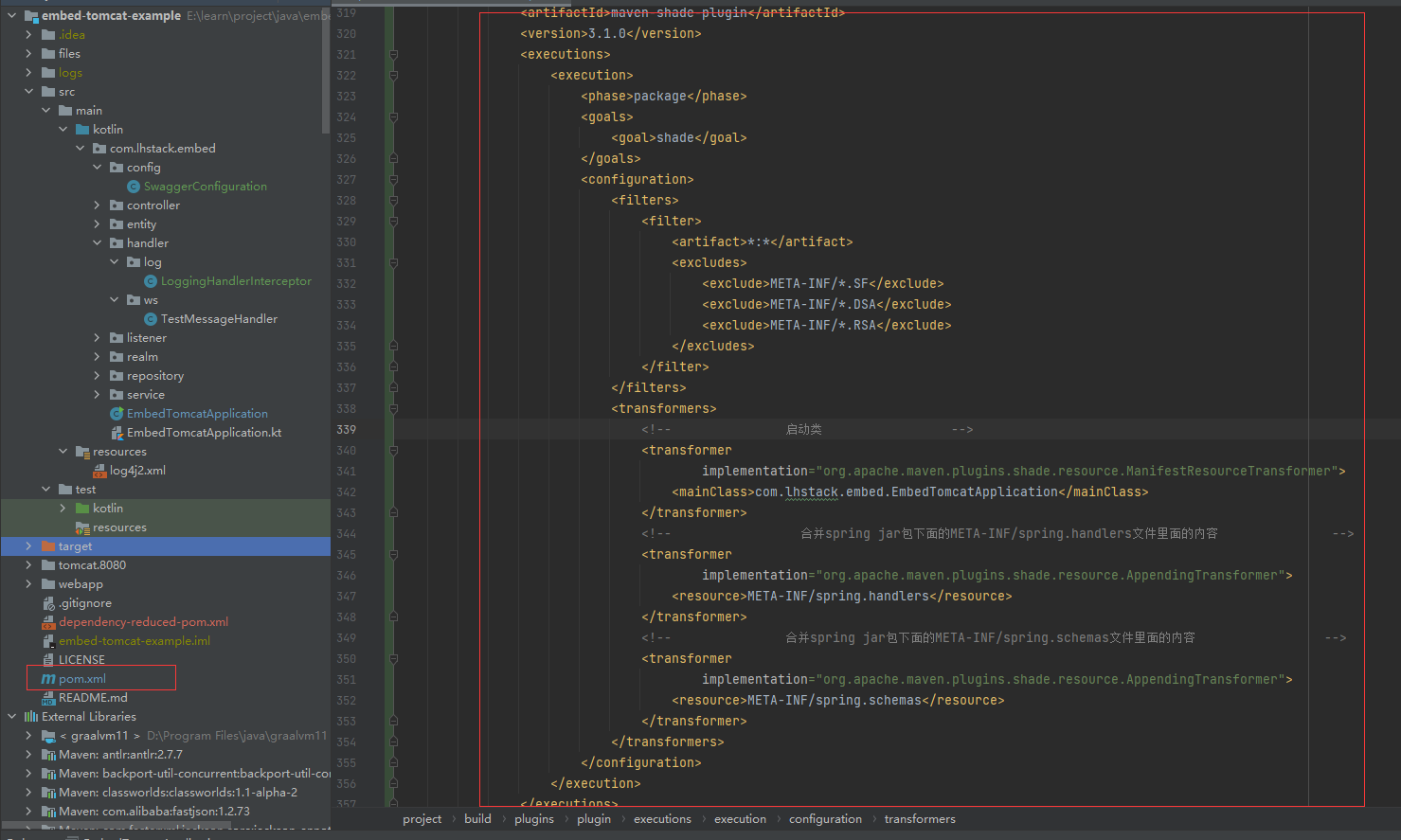
Task: Click the Maven icon beside pom.xml
Action: coord(48,679)
